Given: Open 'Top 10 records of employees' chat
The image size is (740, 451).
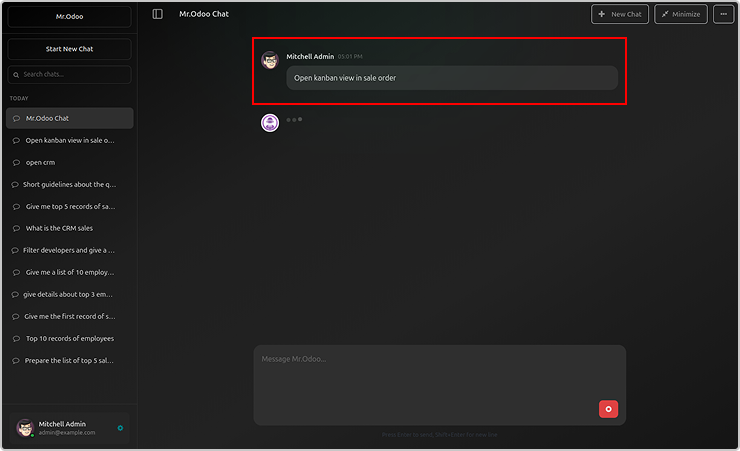Looking at the screenshot, I should tap(69, 338).
